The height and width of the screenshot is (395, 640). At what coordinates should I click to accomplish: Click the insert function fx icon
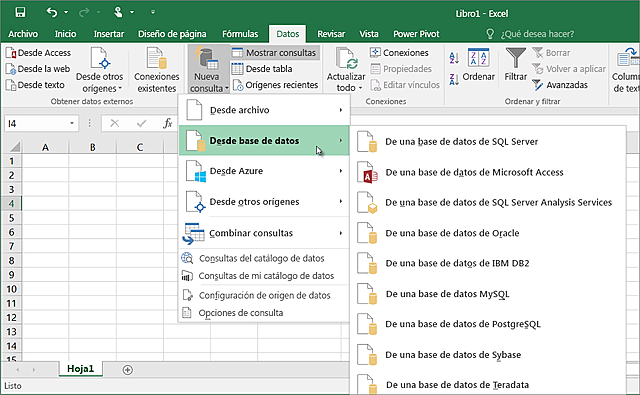tap(167, 123)
